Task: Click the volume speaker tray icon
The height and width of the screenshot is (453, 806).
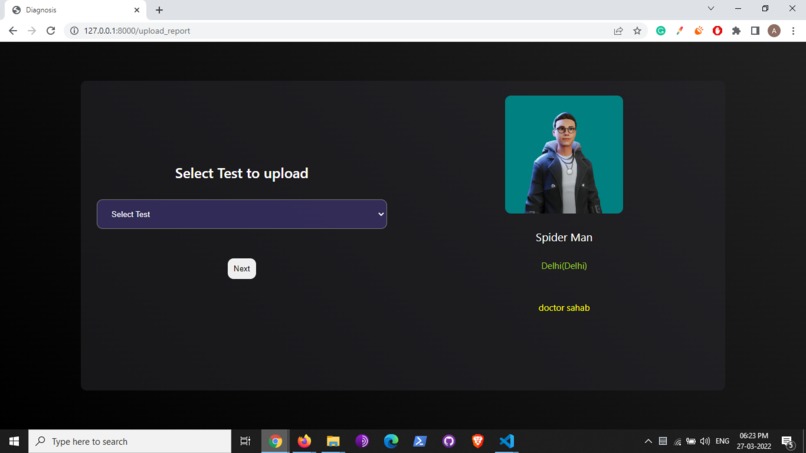Action: pos(705,441)
